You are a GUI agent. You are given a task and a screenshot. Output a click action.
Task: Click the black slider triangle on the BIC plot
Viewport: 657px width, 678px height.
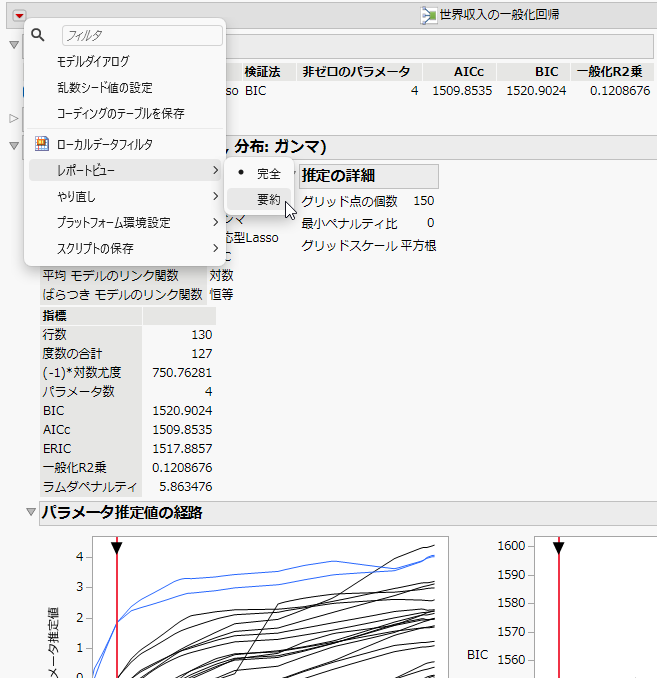point(559,548)
